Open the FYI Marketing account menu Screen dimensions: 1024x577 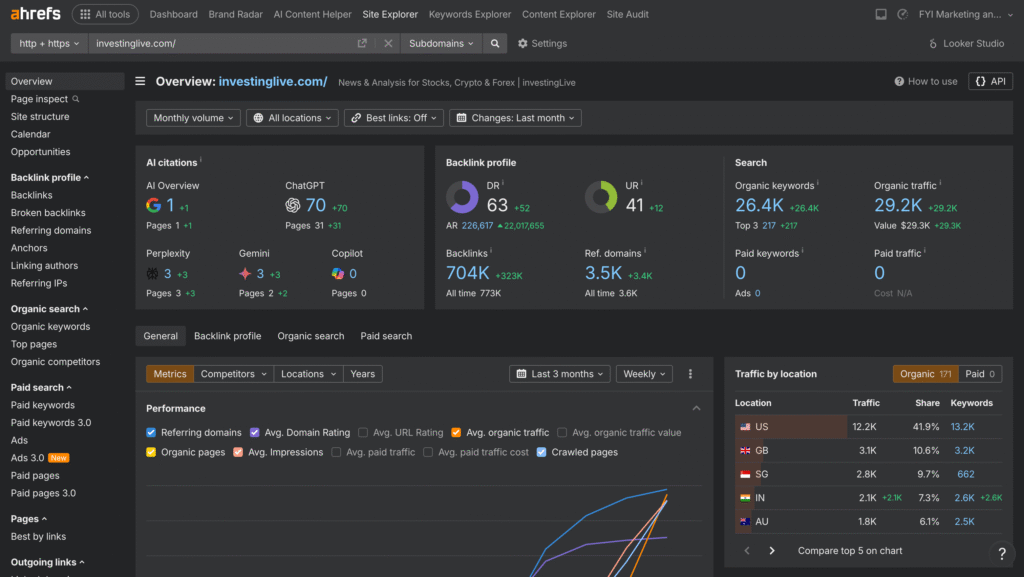965,14
